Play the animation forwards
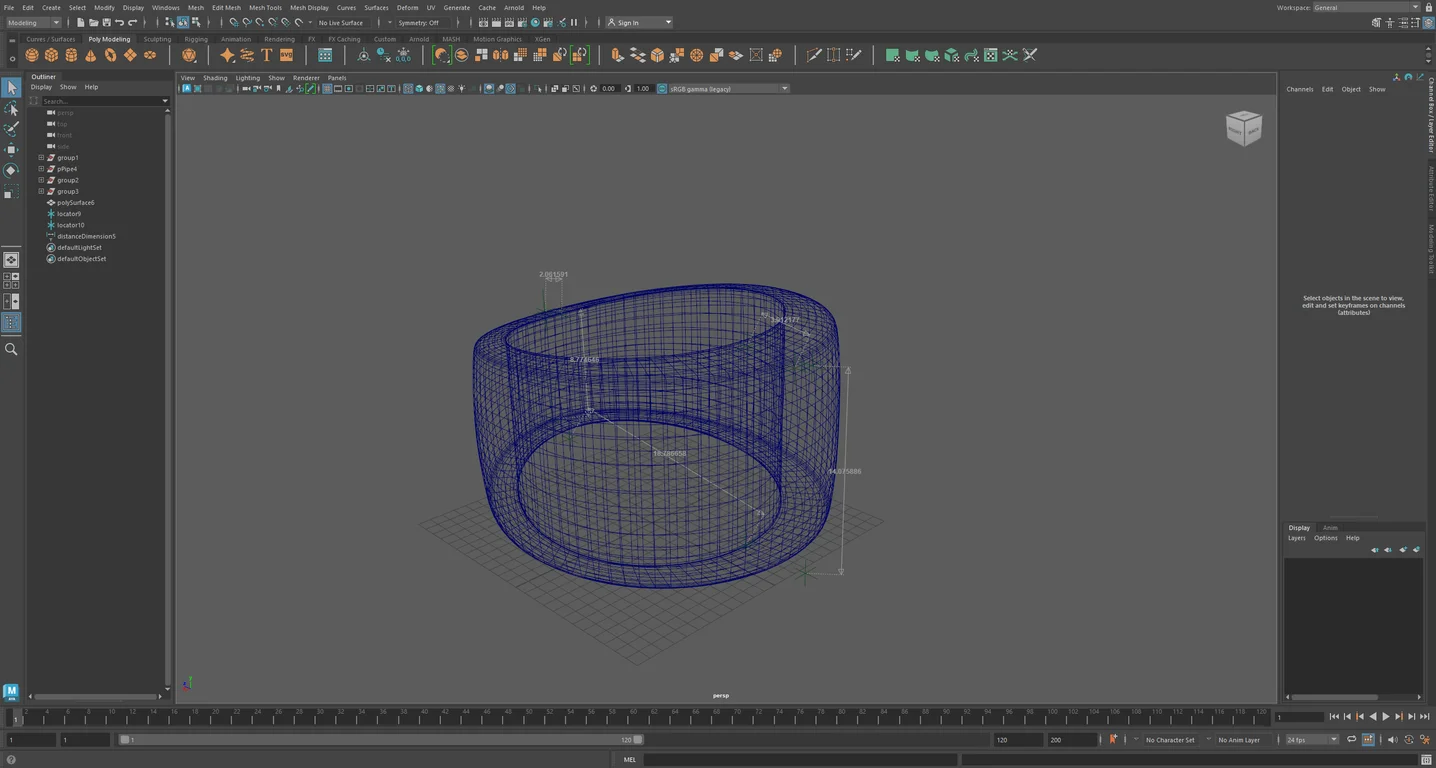The width and height of the screenshot is (1436, 768). point(1386,716)
